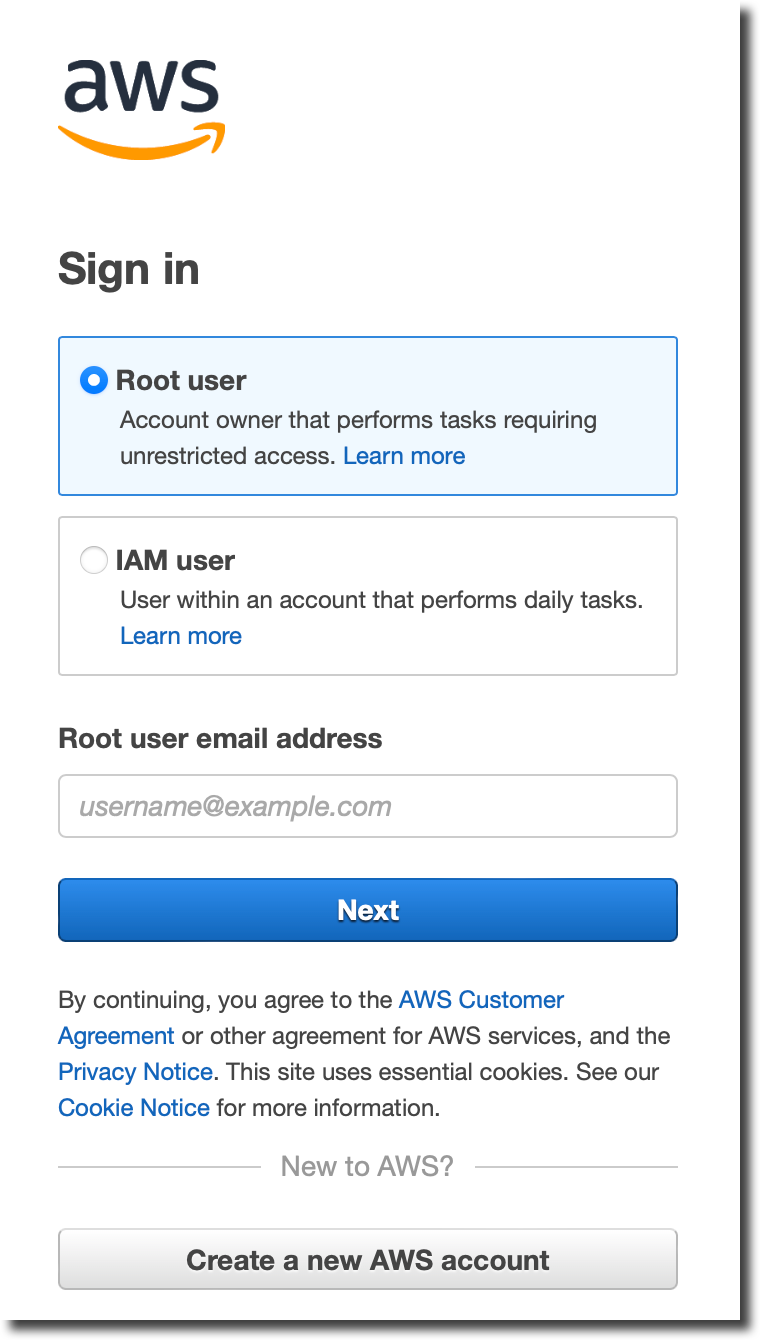Open the Privacy Notice link
The image size is (760, 1340).
135,1072
